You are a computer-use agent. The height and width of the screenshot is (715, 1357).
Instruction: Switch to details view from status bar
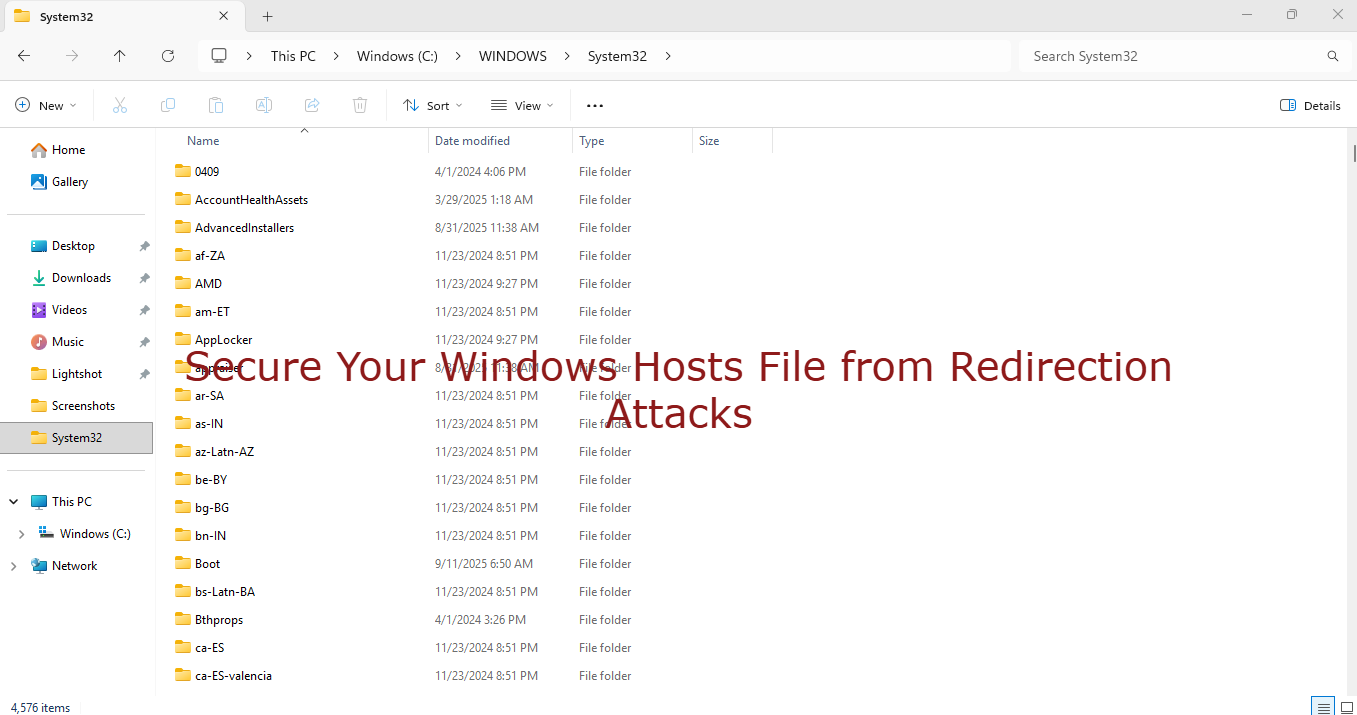point(1322,707)
